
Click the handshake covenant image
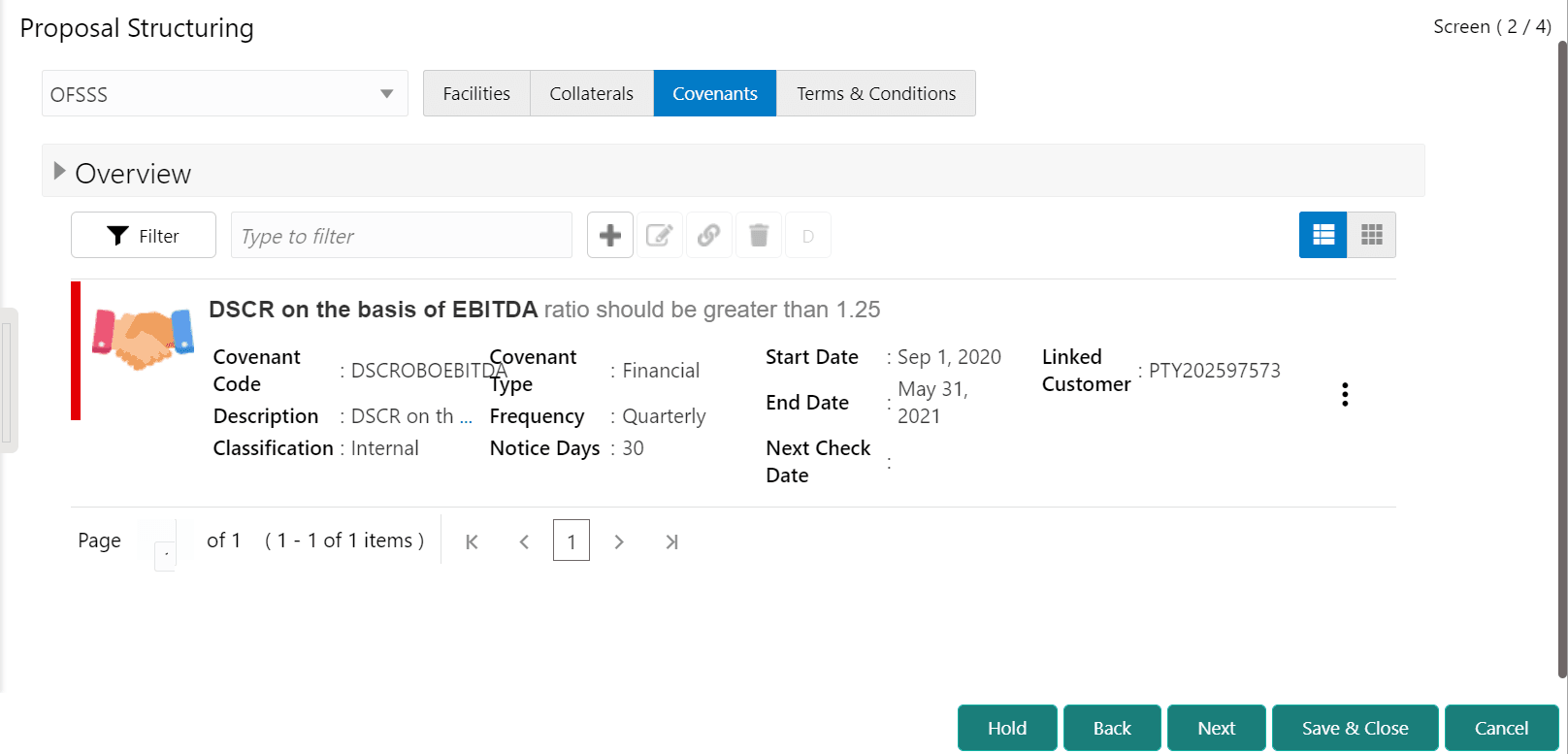[144, 339]
